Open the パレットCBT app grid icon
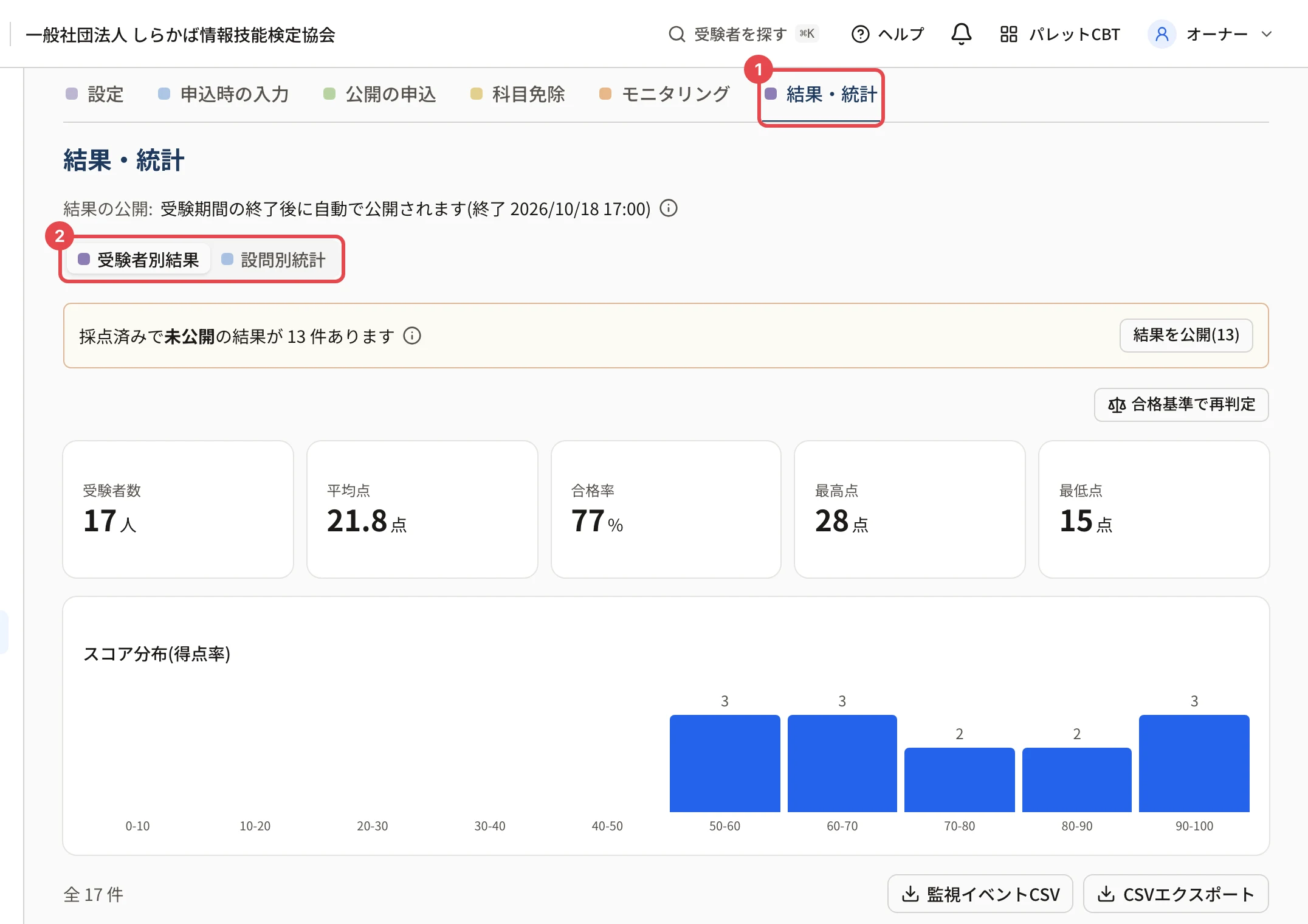This screenshot has width=1308, height=924. click(1008, 34)
